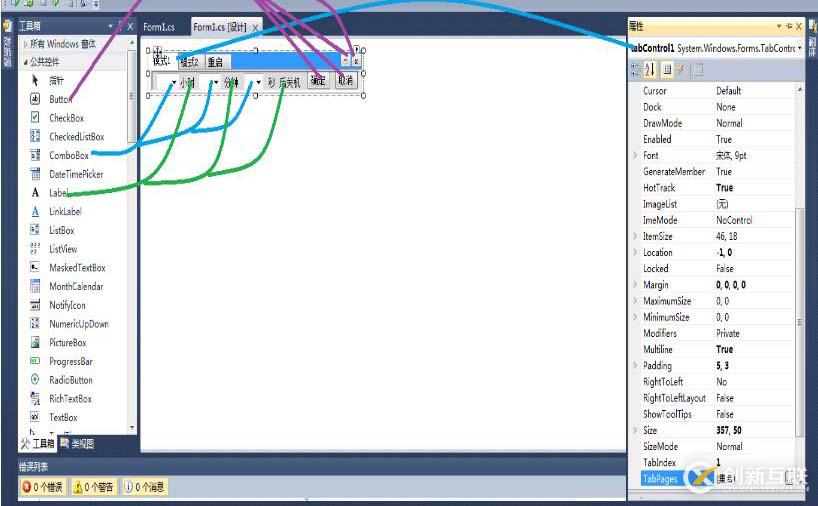Switch properties to Categorized view icon
Image resolution: width=818 pixels, height=506 pixels.
click(x=635, y=69)
